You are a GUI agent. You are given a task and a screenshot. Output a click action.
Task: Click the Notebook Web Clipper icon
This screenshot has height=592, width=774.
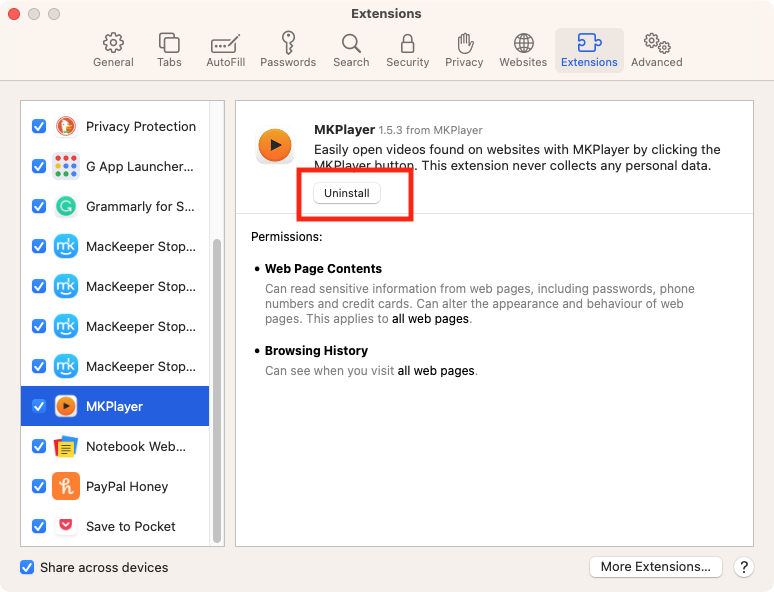(x=66, y=446)
